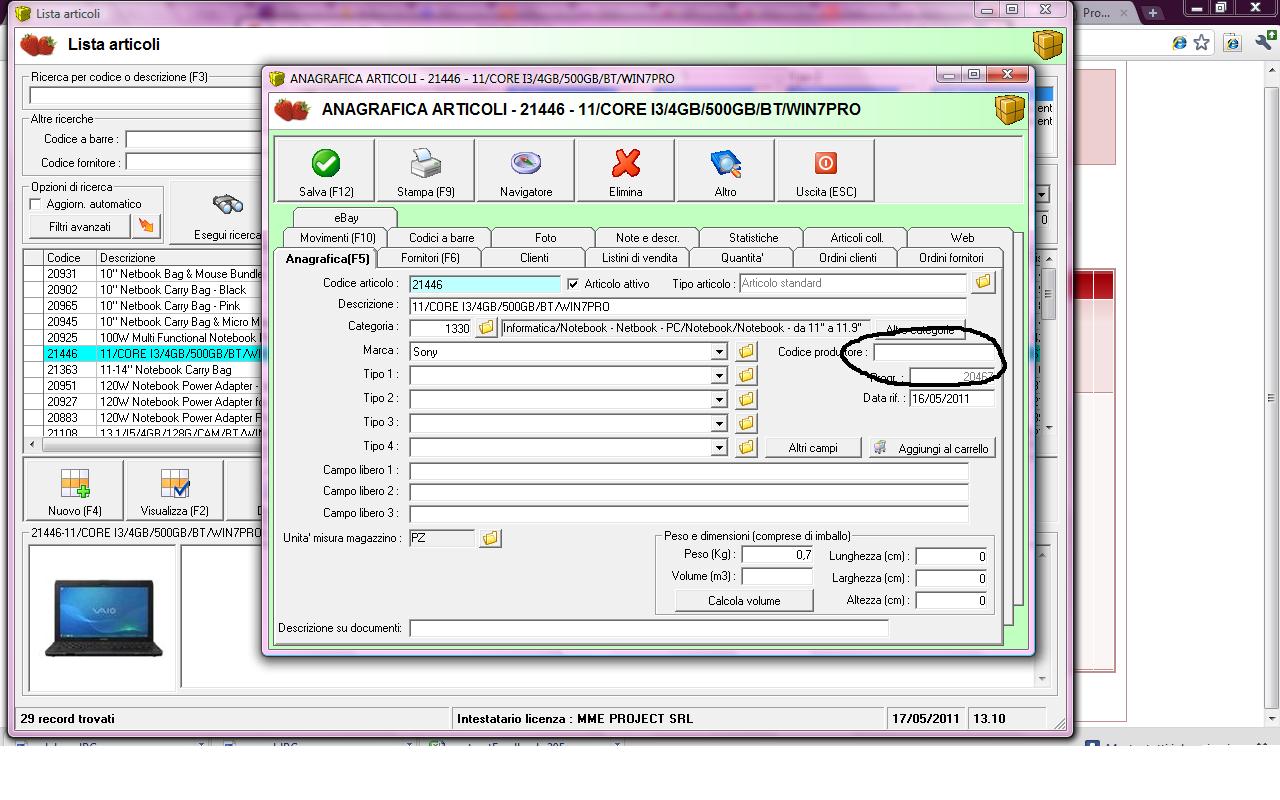Click the browser bookmark star icon
This screenshot has width=1280, height=800.
1202,43
